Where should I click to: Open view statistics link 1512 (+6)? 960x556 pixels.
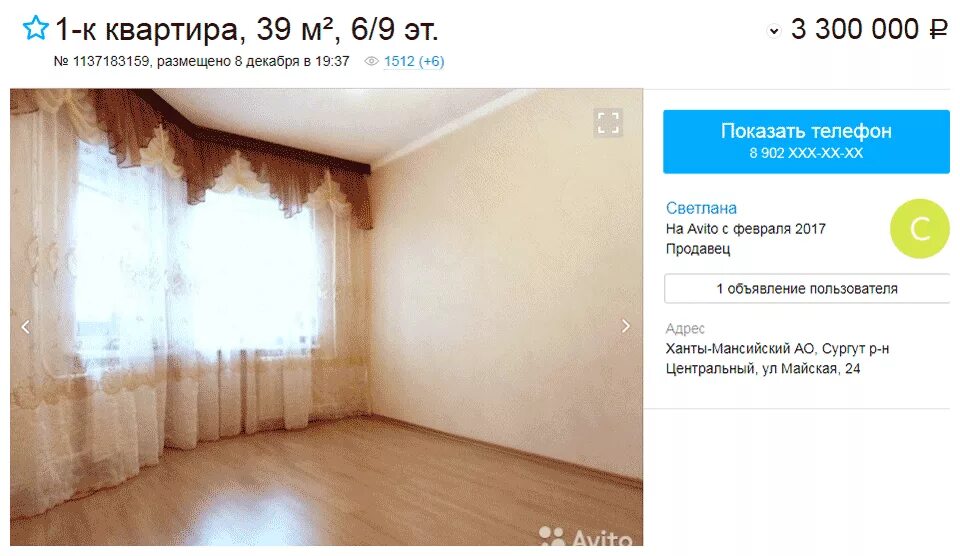click(414, 61)
